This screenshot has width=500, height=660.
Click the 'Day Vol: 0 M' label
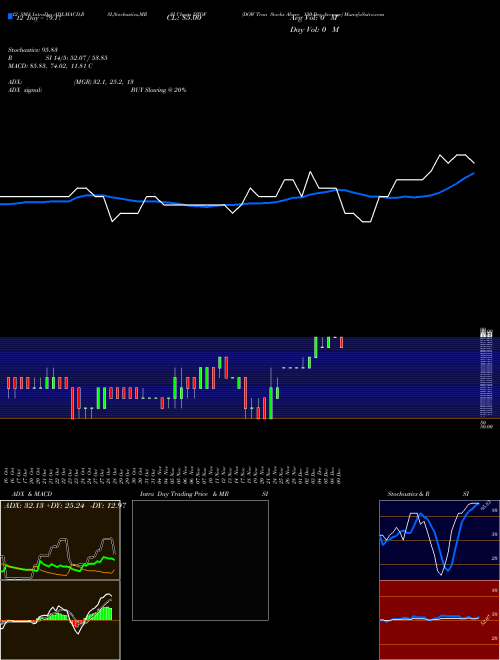(x=314, y=30)
